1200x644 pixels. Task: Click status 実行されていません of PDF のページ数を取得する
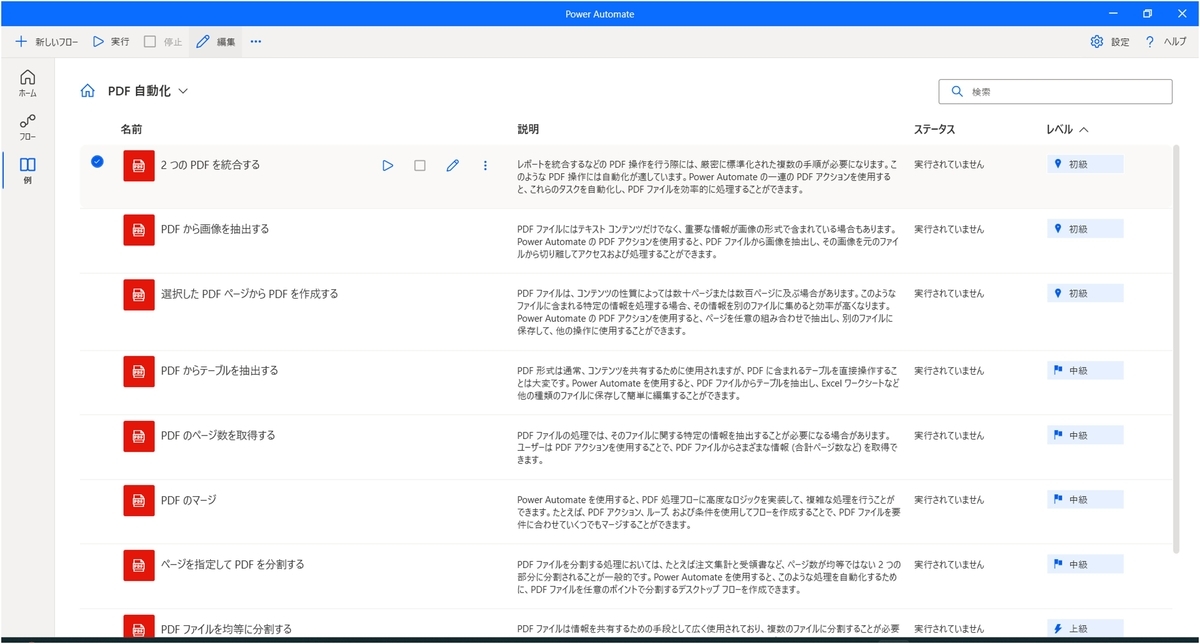pos(949,435)
